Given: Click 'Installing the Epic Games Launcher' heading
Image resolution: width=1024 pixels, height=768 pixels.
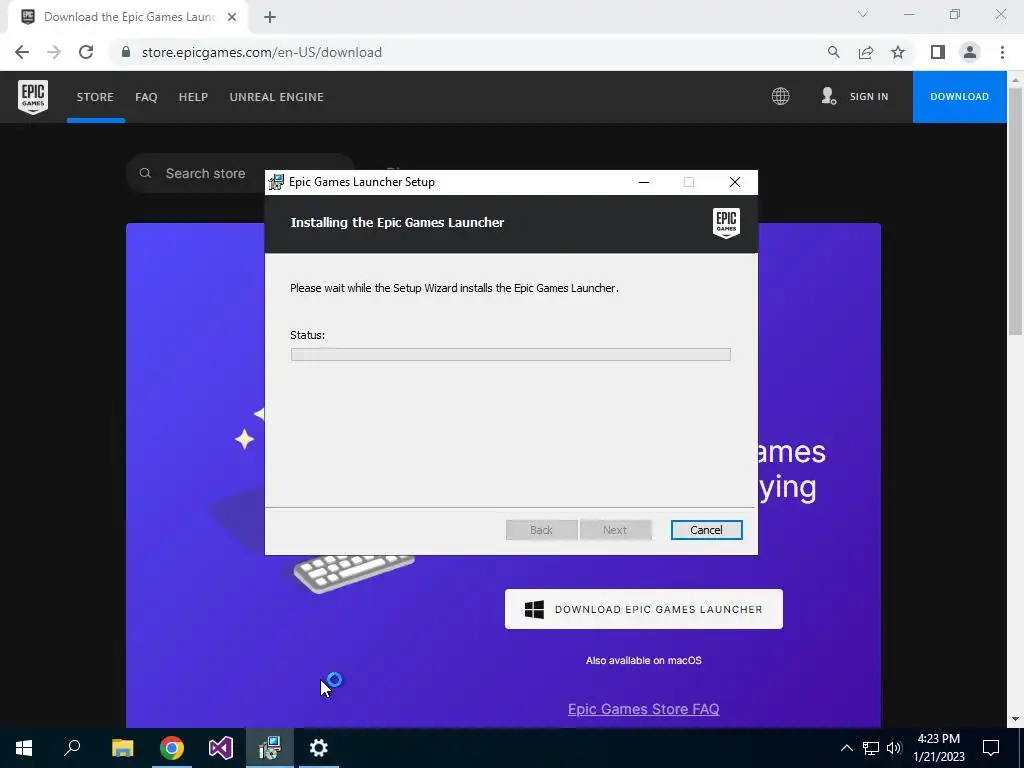Looking at the screenshot, I should [397, 222].
